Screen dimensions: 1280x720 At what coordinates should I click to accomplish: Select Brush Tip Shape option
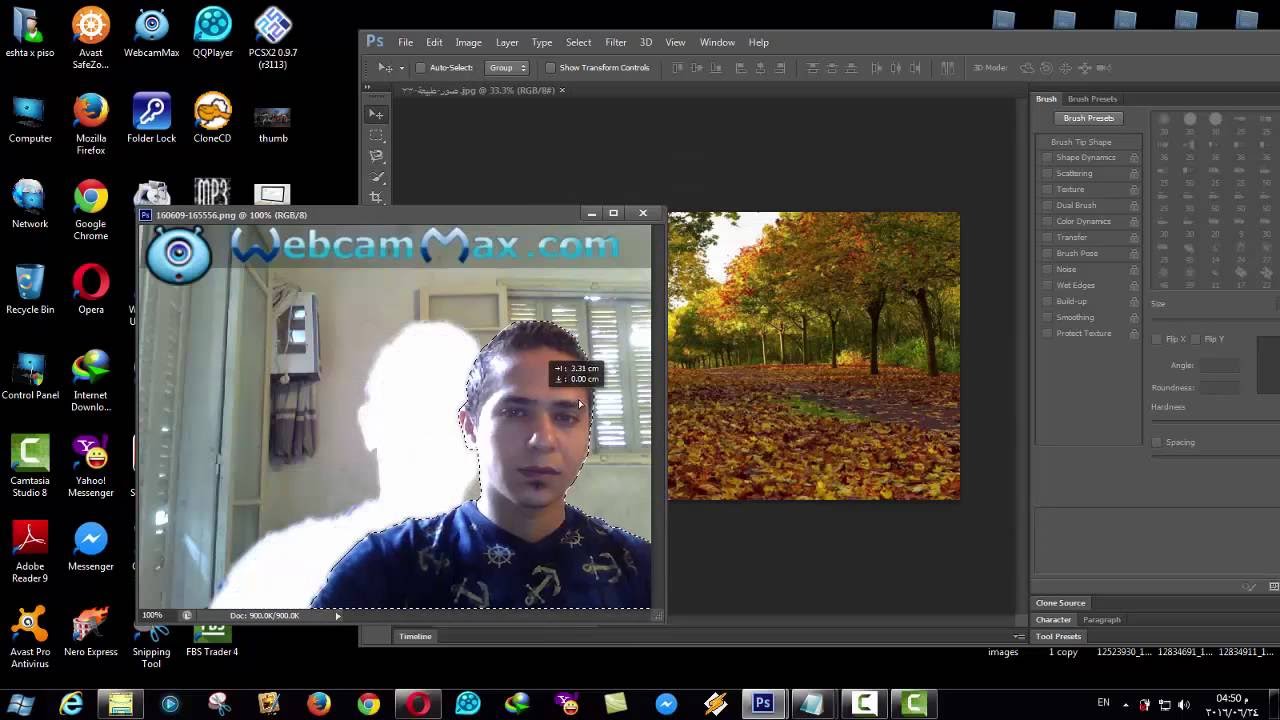click(x=1080, y=142)
